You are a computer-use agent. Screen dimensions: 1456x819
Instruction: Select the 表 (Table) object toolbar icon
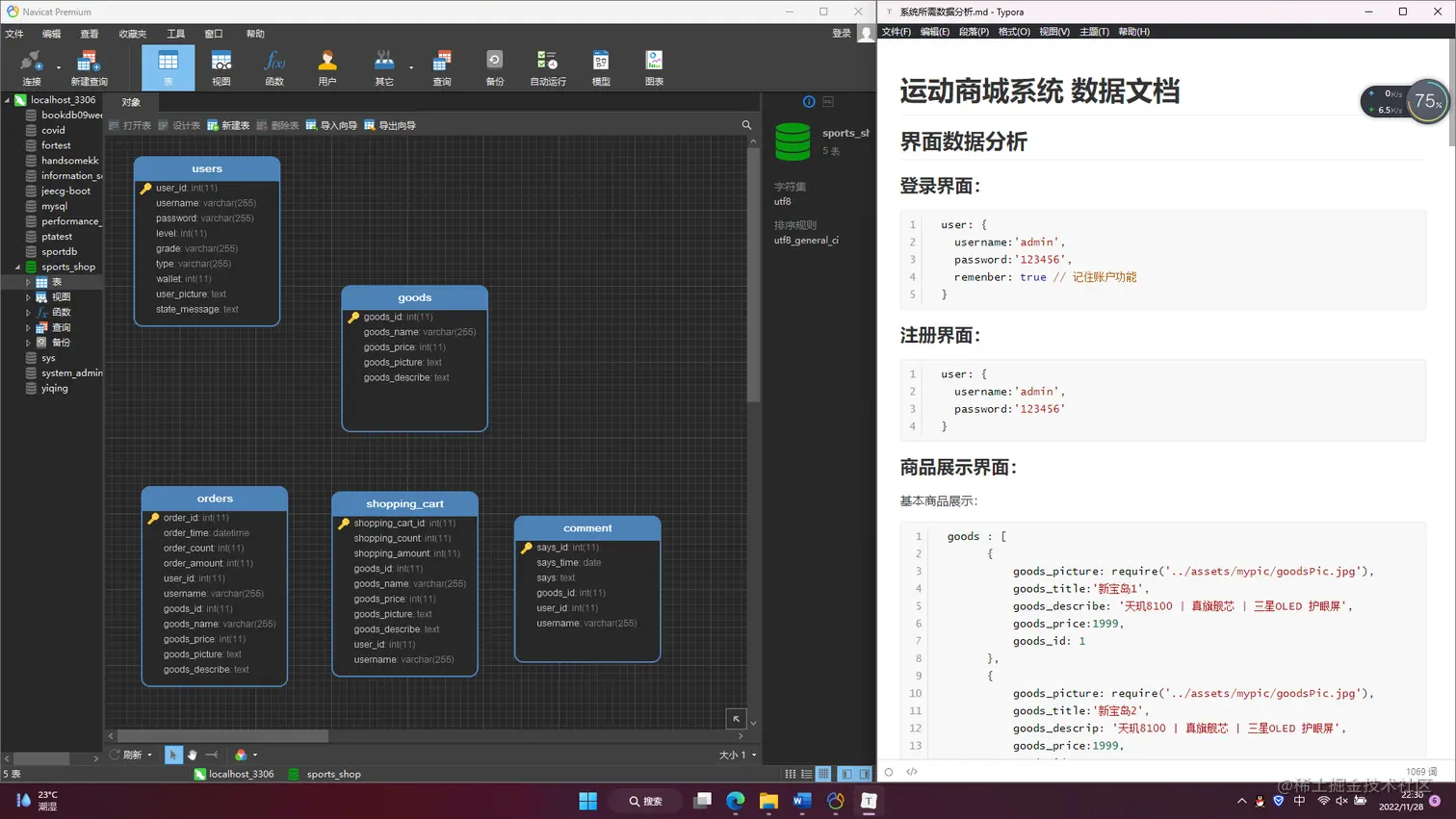(168, 67)
